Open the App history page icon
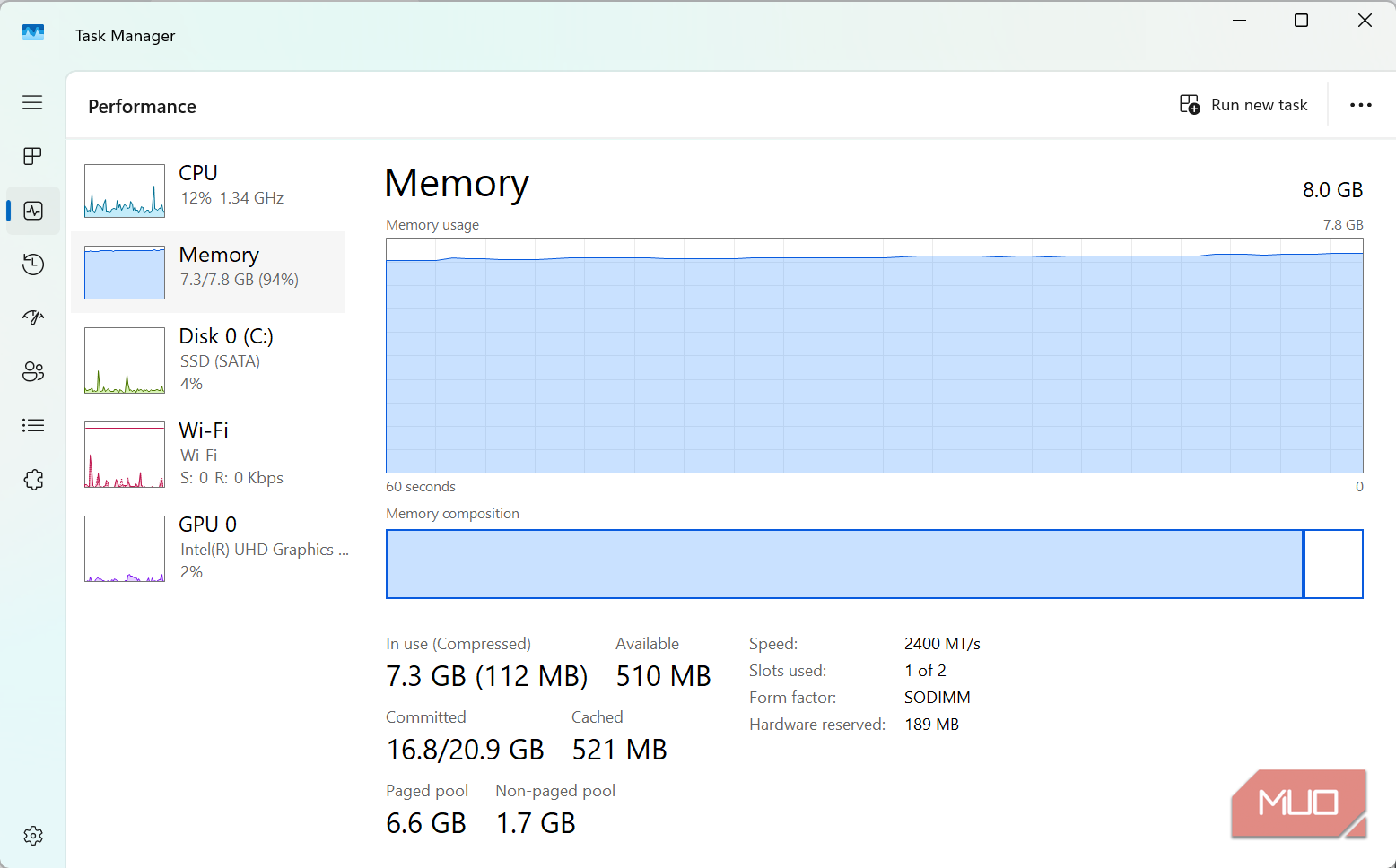Viewport: 1396px width, 868px height. [33, 265]
